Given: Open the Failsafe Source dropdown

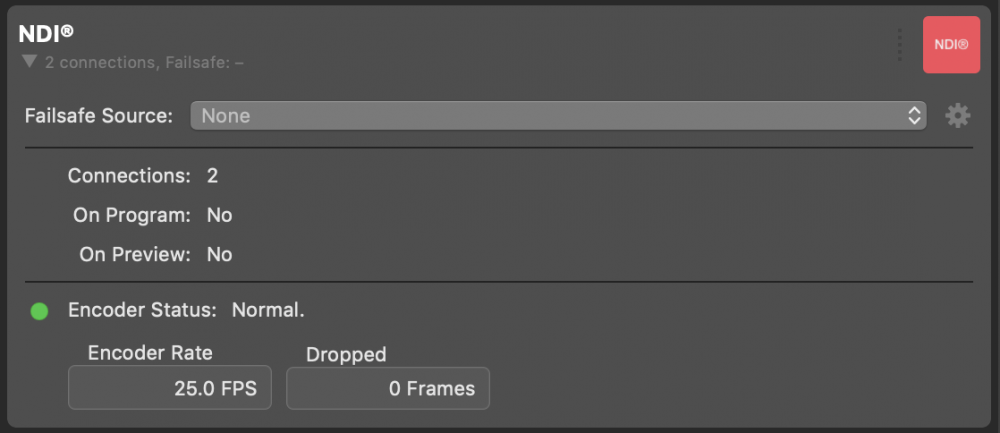Looking at the screenshot, I should click(558, 115).
